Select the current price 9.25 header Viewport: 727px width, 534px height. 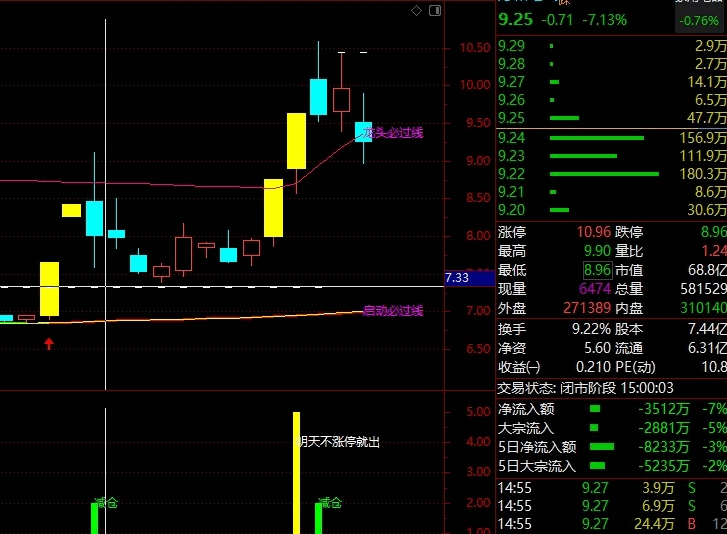pos(515,19)
